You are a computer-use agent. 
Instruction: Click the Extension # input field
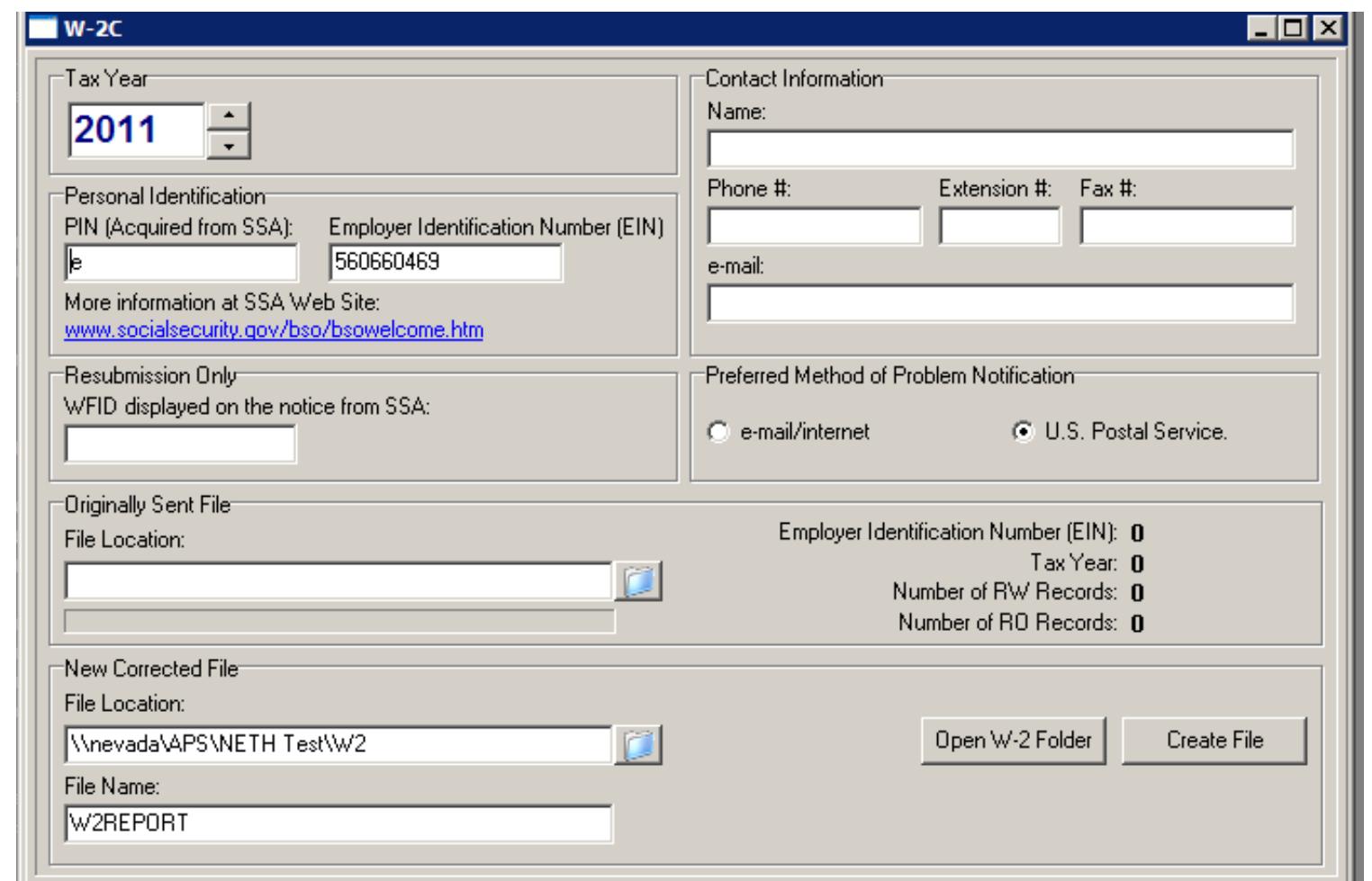(x=999, y=226)
